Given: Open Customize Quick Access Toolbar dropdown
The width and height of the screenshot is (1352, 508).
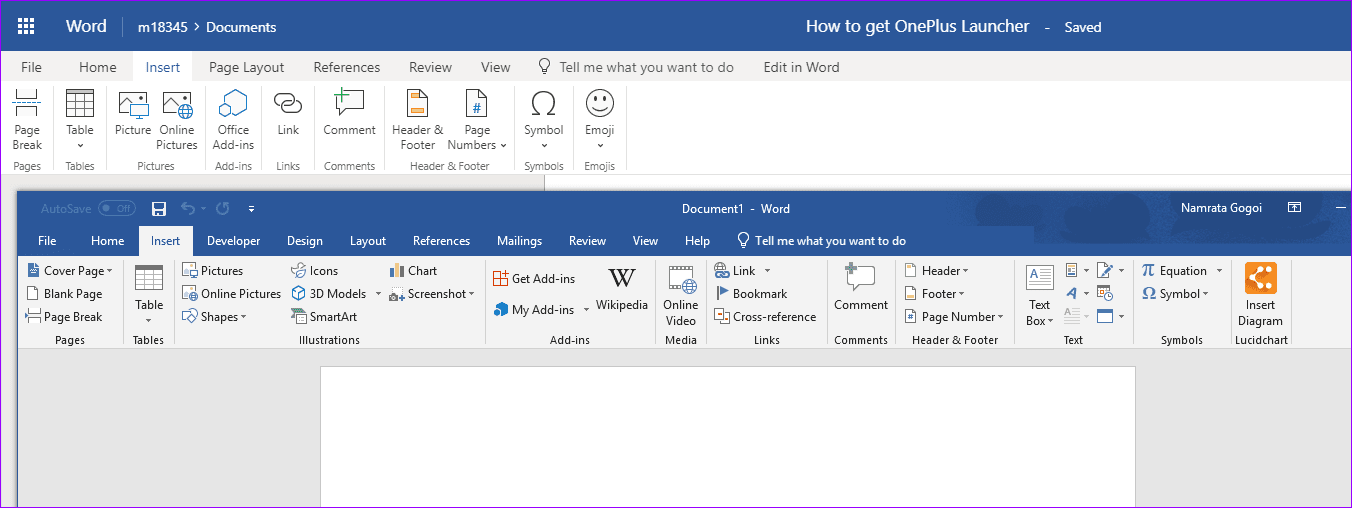Looking at the screenshot, I should pos(251,209).
